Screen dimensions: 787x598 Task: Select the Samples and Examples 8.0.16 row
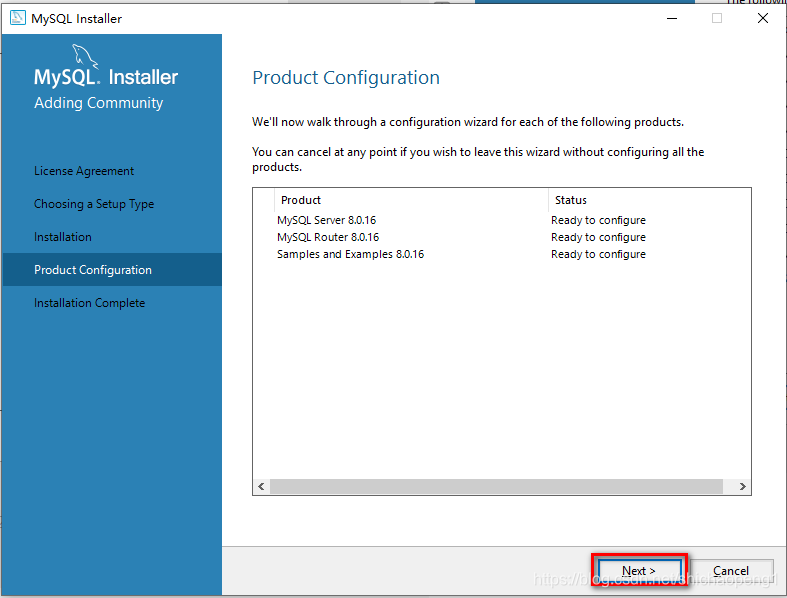coord(502,254)
